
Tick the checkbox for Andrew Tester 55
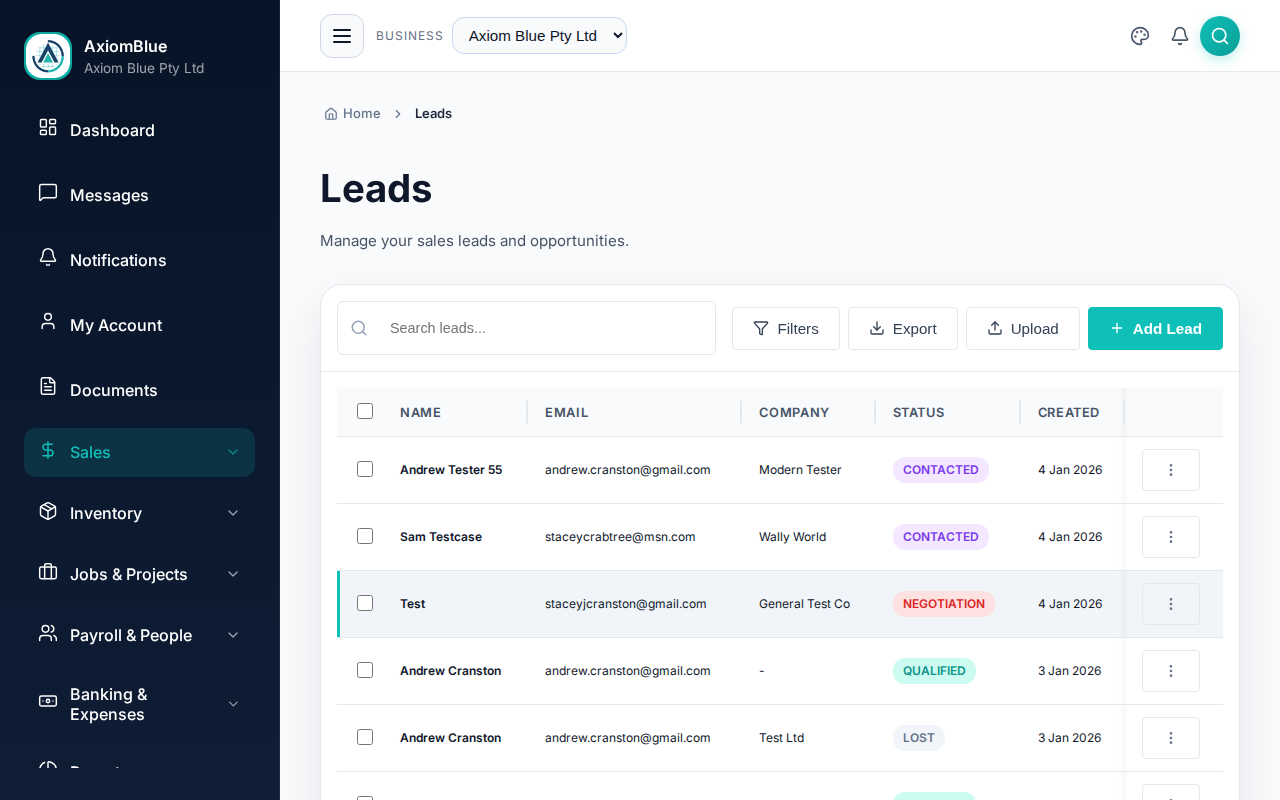365,469
